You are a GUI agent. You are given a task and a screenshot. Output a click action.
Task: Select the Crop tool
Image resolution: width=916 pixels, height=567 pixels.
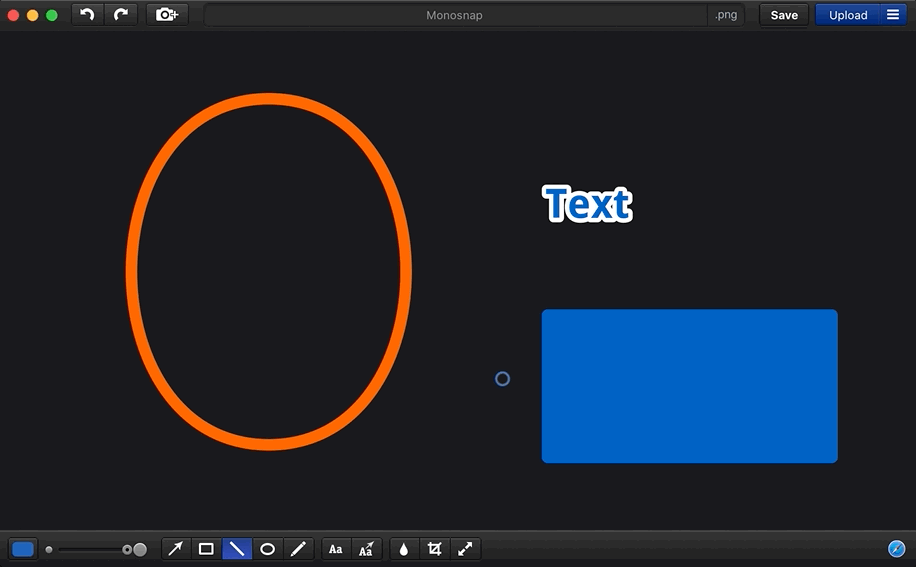pyautogui.click(x=435, y=549)
